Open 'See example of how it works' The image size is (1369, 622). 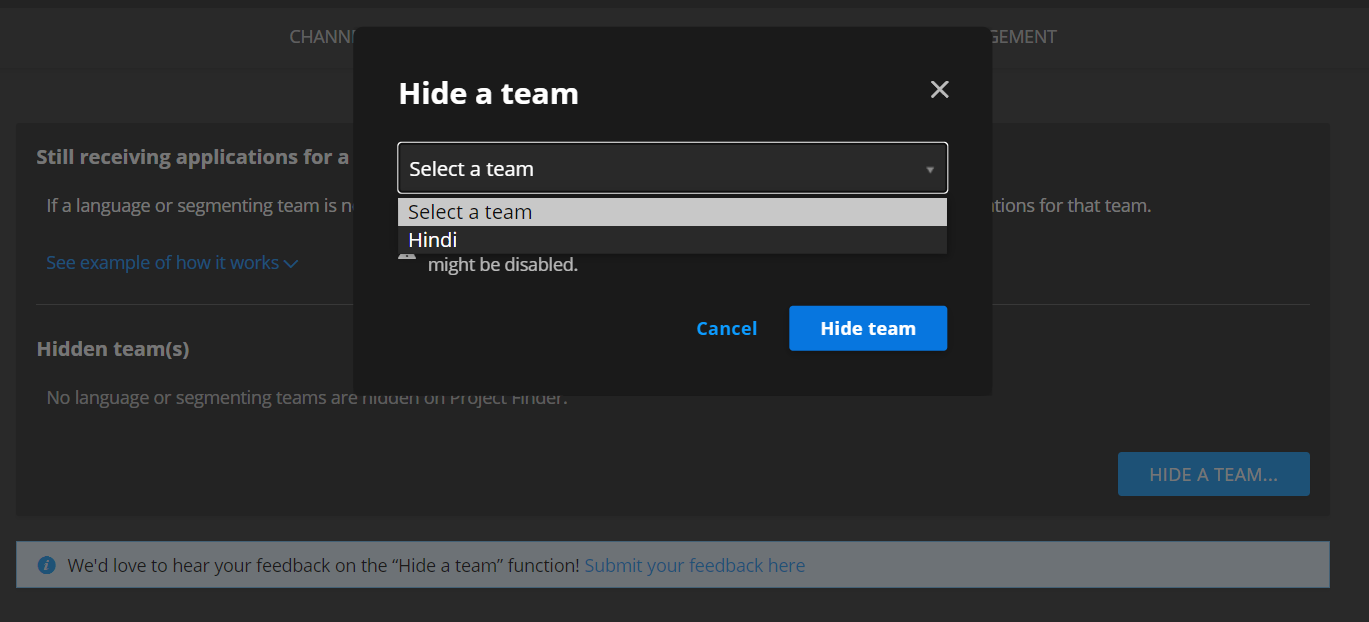click(162, 263)
